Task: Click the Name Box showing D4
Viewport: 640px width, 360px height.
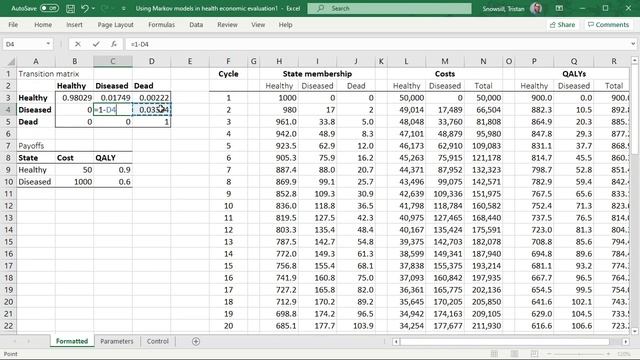Action: click(23, 44)
